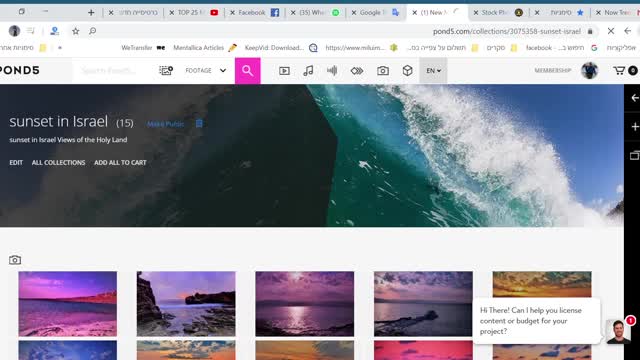640x360 pixels.
Task: Open the Chrome profile avatar
Action: pyautogui.click(x=14, y=31)
